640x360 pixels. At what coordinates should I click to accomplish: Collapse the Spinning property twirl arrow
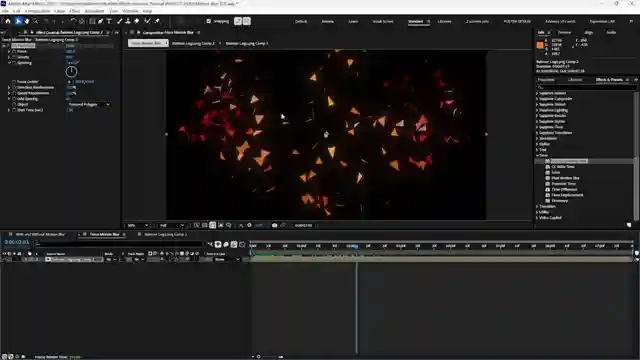click(x=9, y=63)
